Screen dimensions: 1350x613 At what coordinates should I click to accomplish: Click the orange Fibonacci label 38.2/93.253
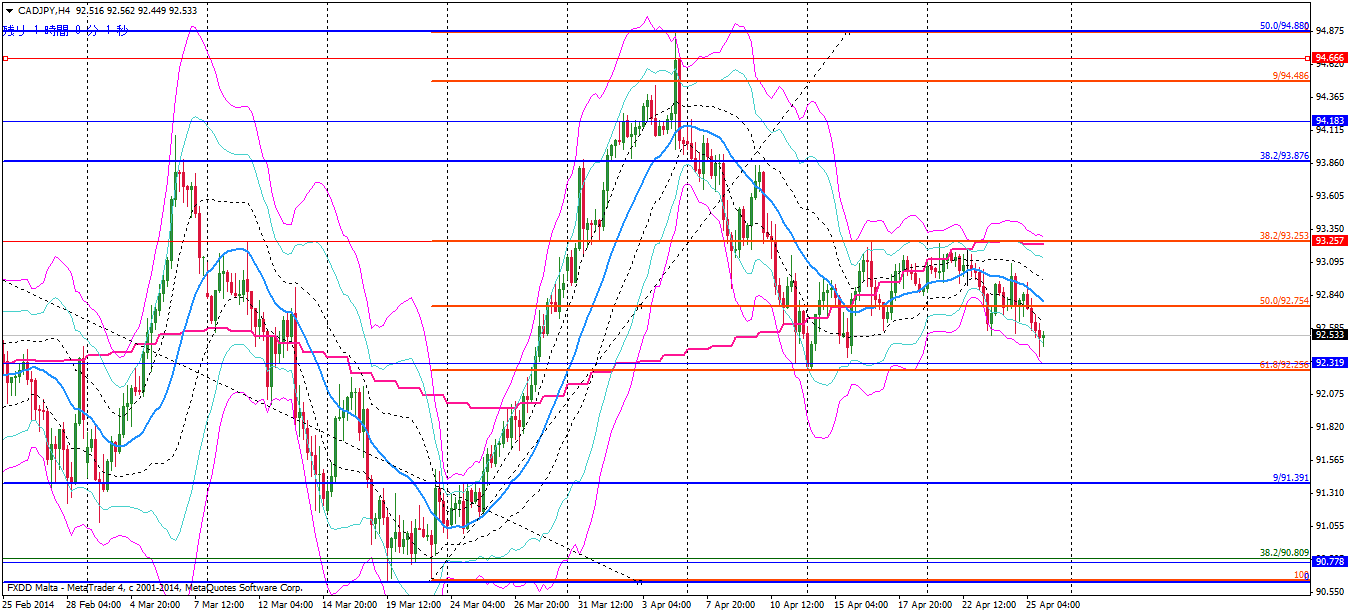pyautogui.click(x=1284, y=235)
